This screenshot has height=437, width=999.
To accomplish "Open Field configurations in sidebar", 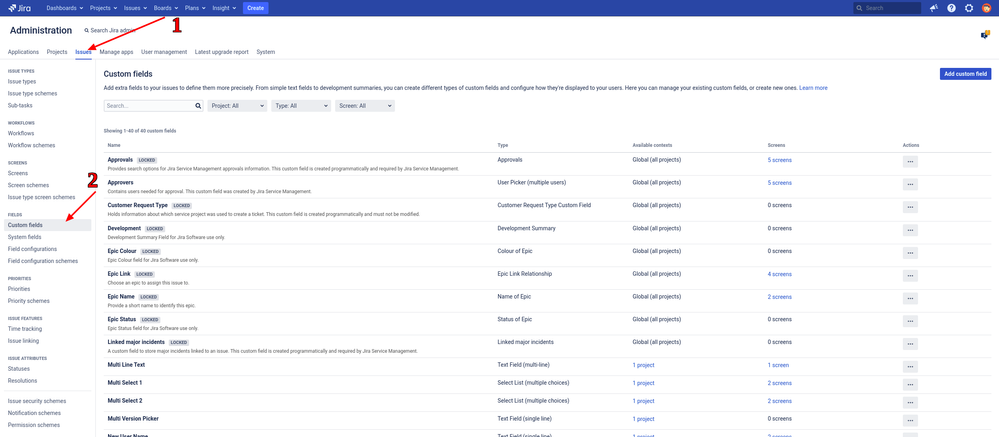I will click(32, 249).
